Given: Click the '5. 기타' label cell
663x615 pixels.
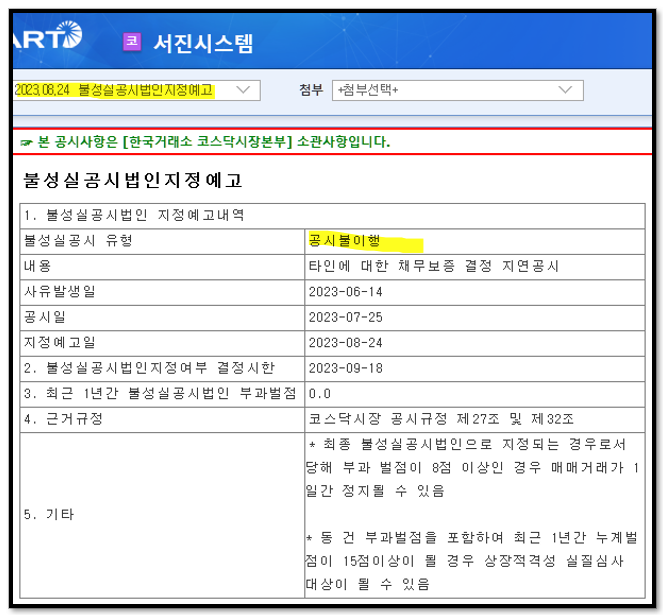Looking at the screenshot, I should pos(162,515).
